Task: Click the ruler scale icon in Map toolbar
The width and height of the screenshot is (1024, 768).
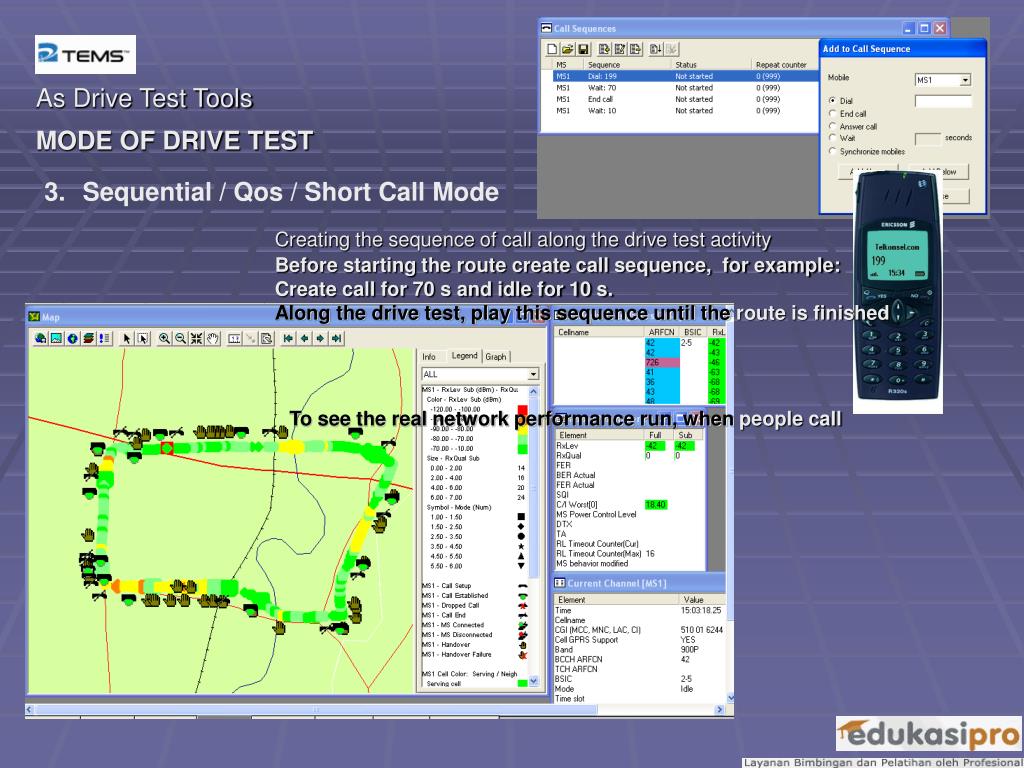Action: pyautogui.click(x=234, y=338)
